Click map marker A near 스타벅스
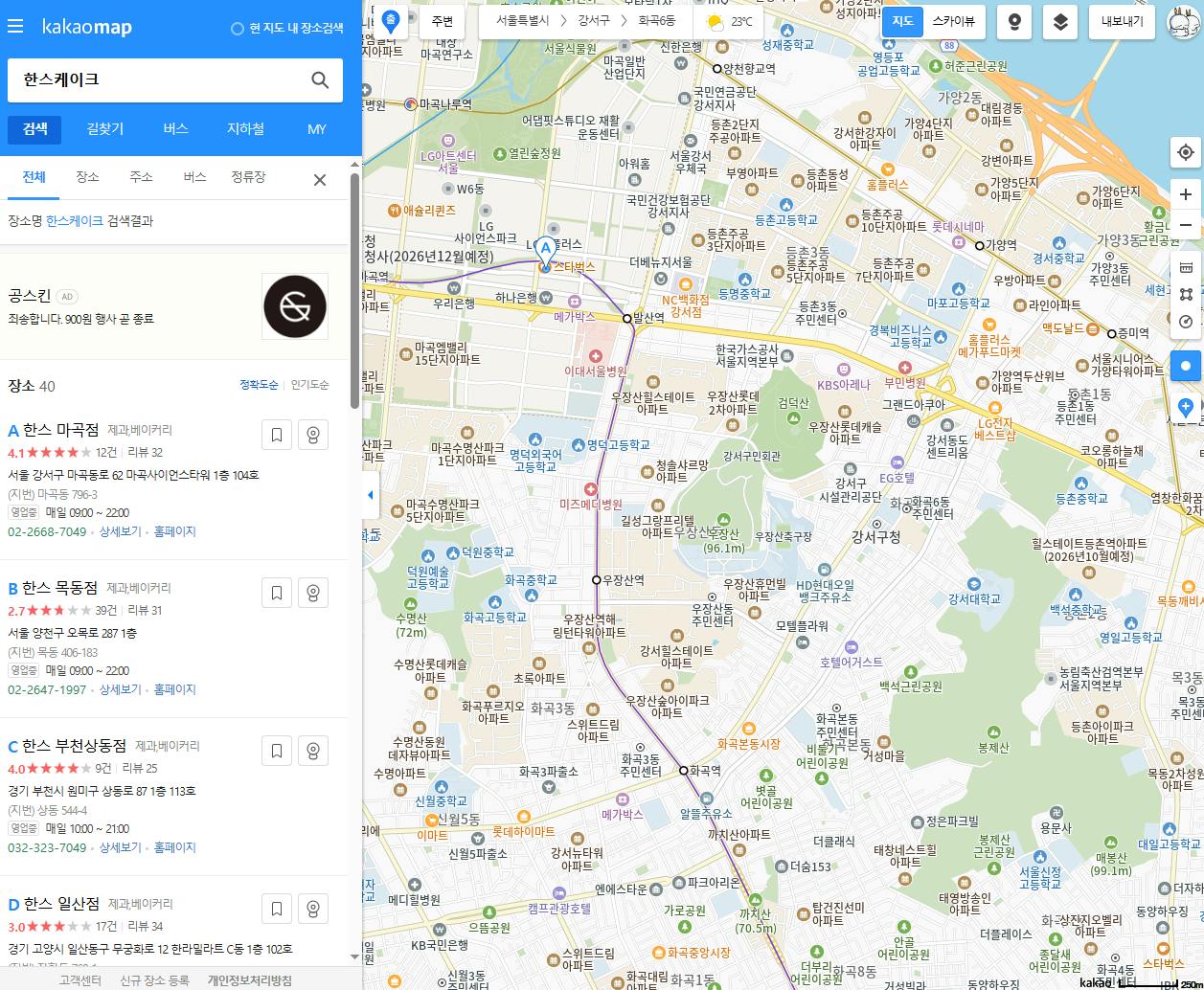 (x=545, y=252)
